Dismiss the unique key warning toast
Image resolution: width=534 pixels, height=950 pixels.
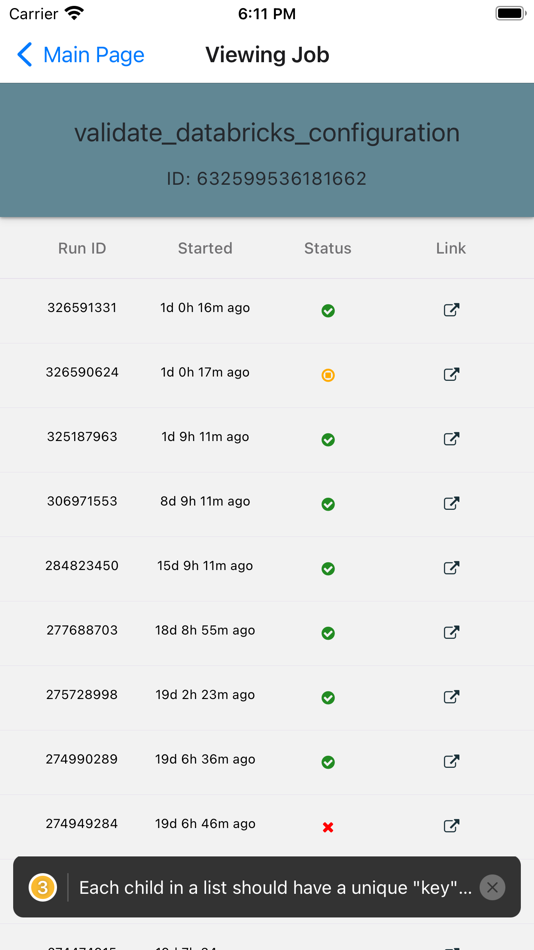pyautogui.click(x=492, y=888)
